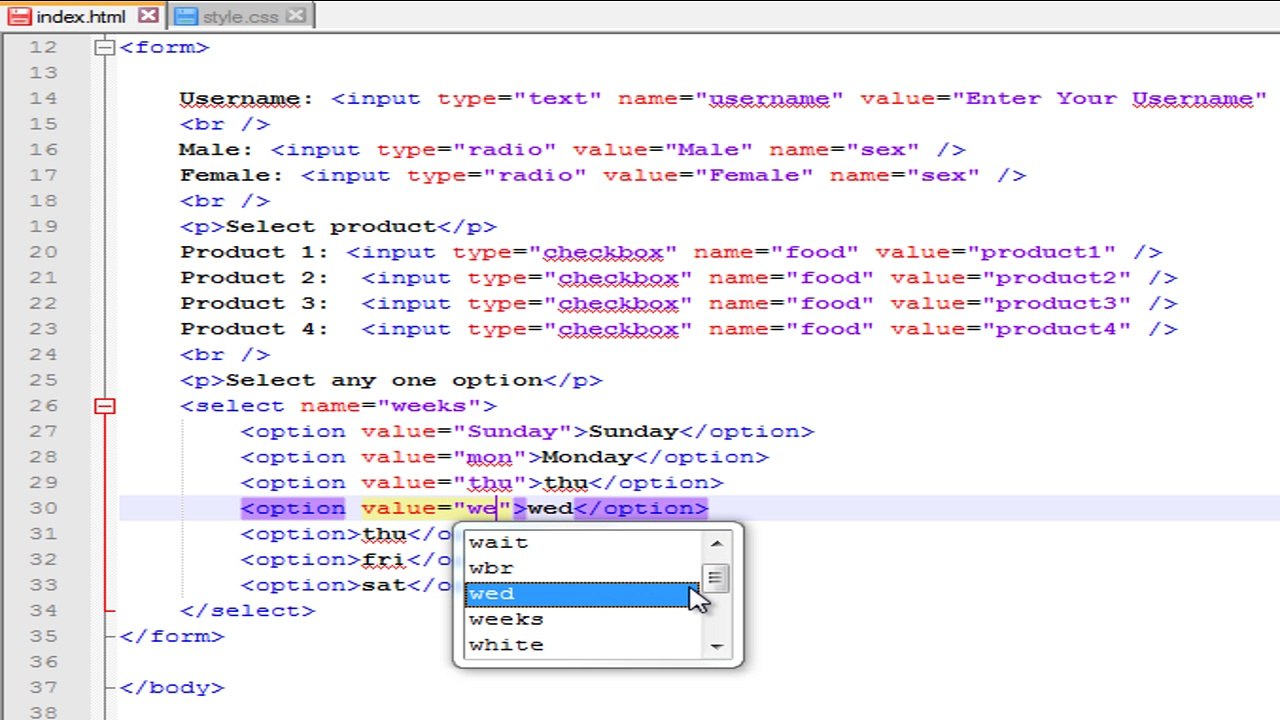
Task: Click 'fri' option text on line 32
Action: point(383,559)
